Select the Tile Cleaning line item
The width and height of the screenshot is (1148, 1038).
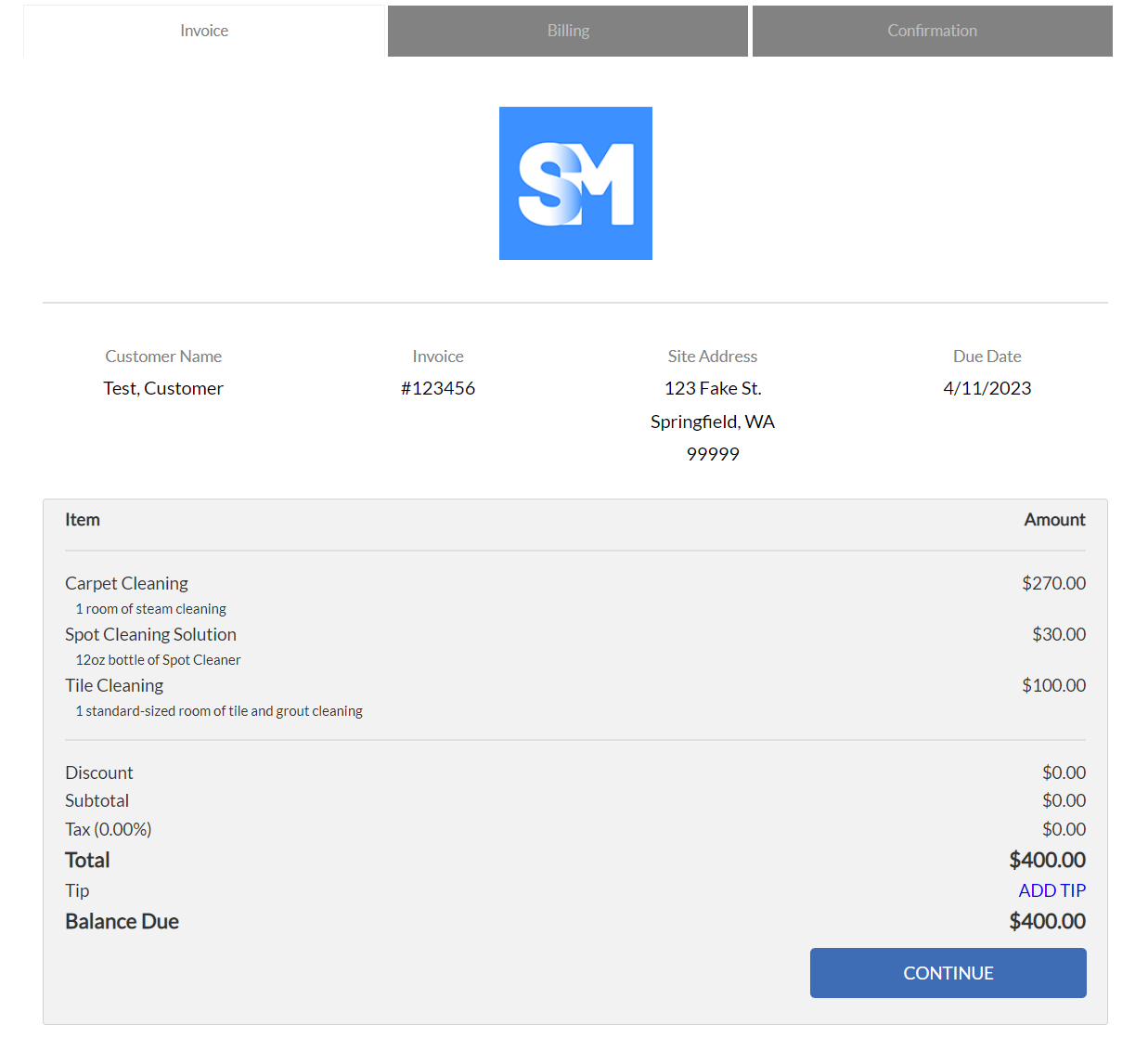[114, 685]
